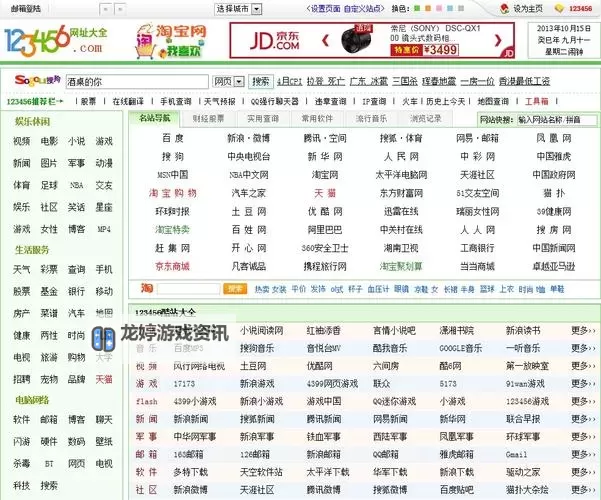Click the orange 淘 icon beside the Taobao search box
The image size is (601, 500).
point(147,288)
